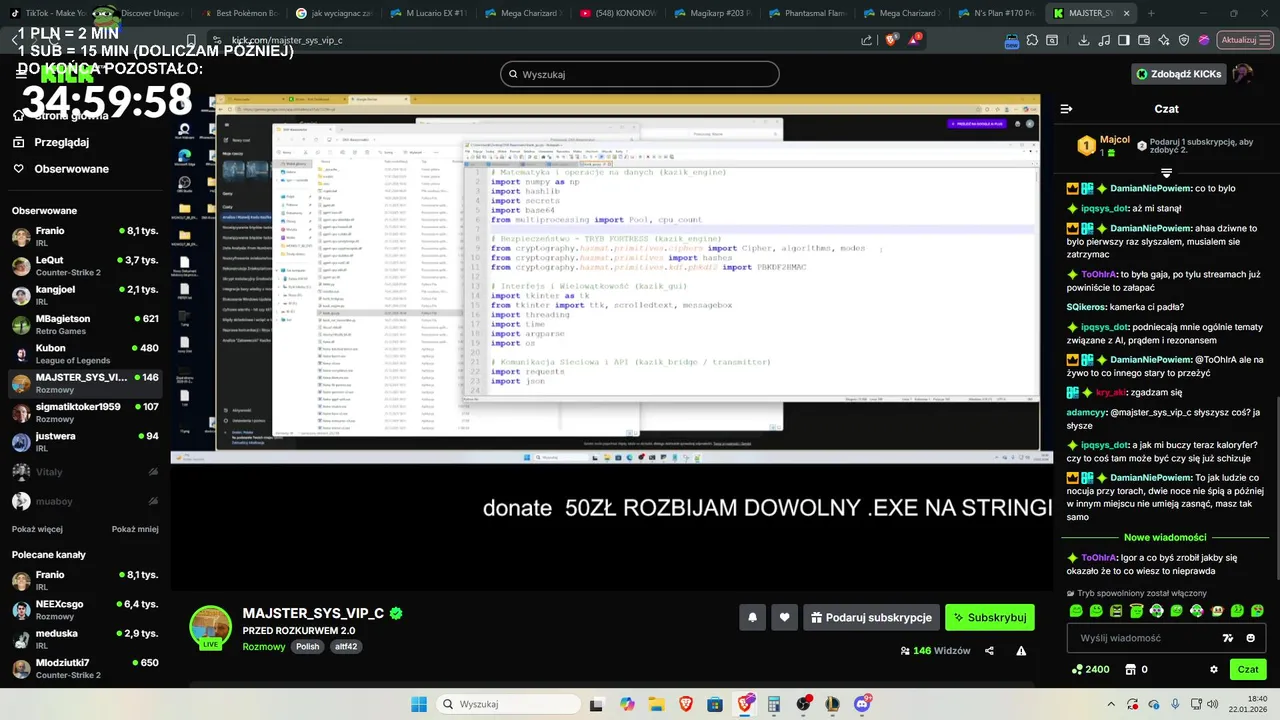
Task: Click Kick search box Wyszukaj
Action: click(640, 74)
